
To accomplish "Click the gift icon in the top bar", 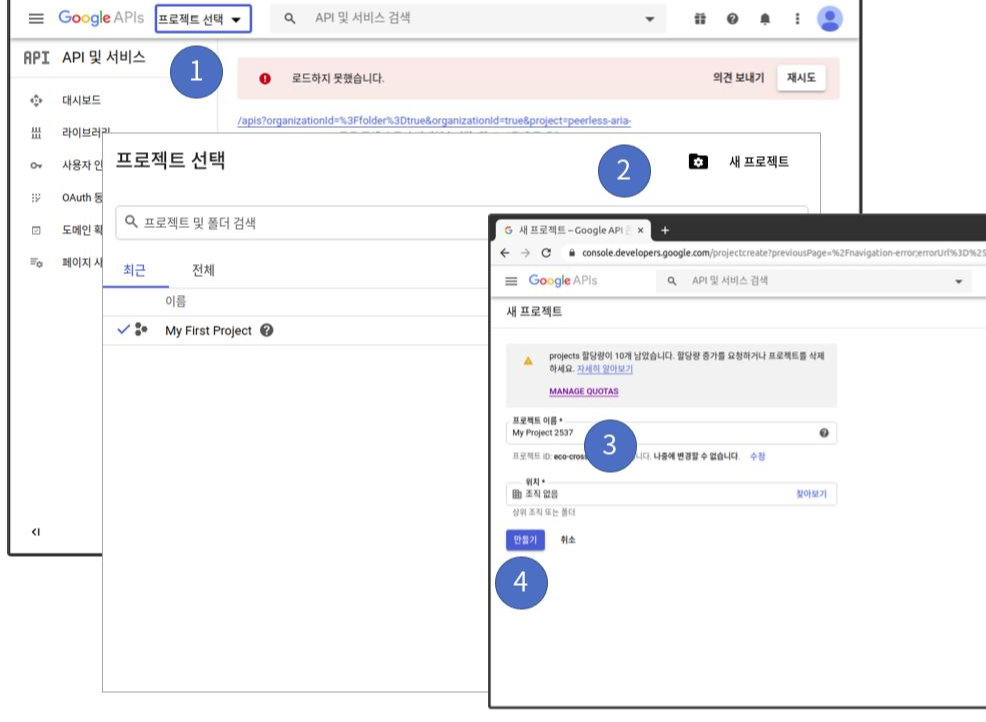I will (700, 19).
